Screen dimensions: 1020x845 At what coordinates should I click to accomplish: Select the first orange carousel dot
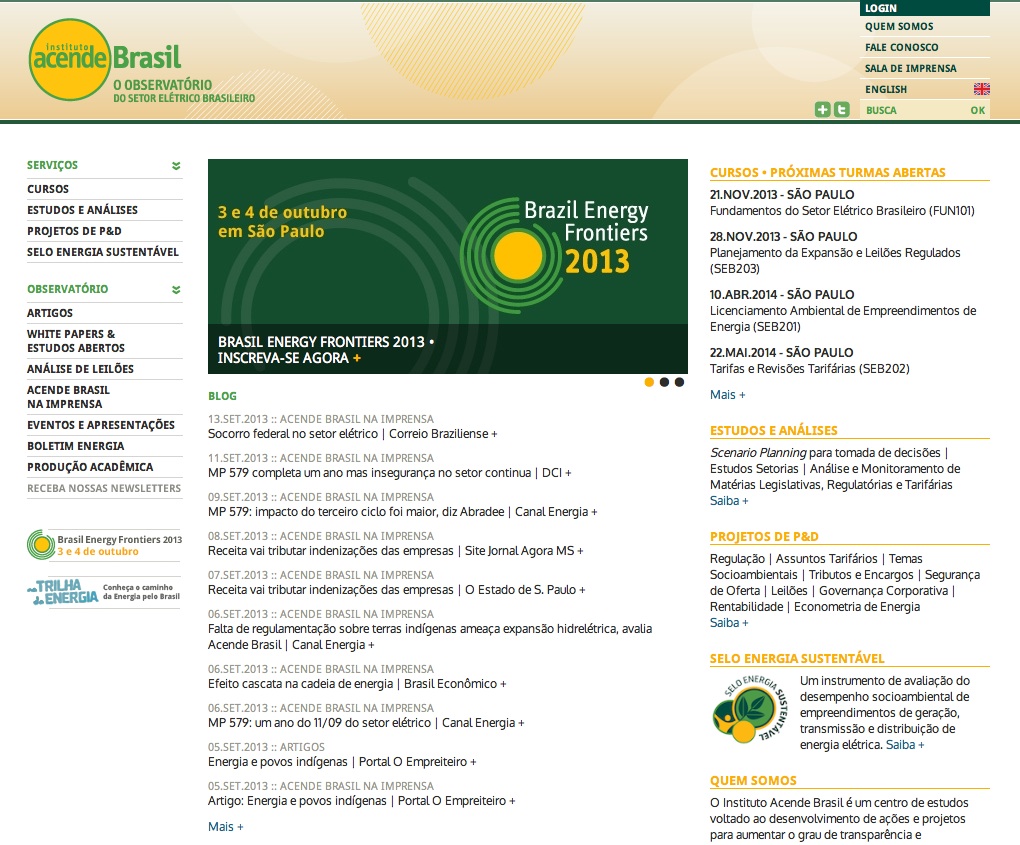(x=649, y=382)
